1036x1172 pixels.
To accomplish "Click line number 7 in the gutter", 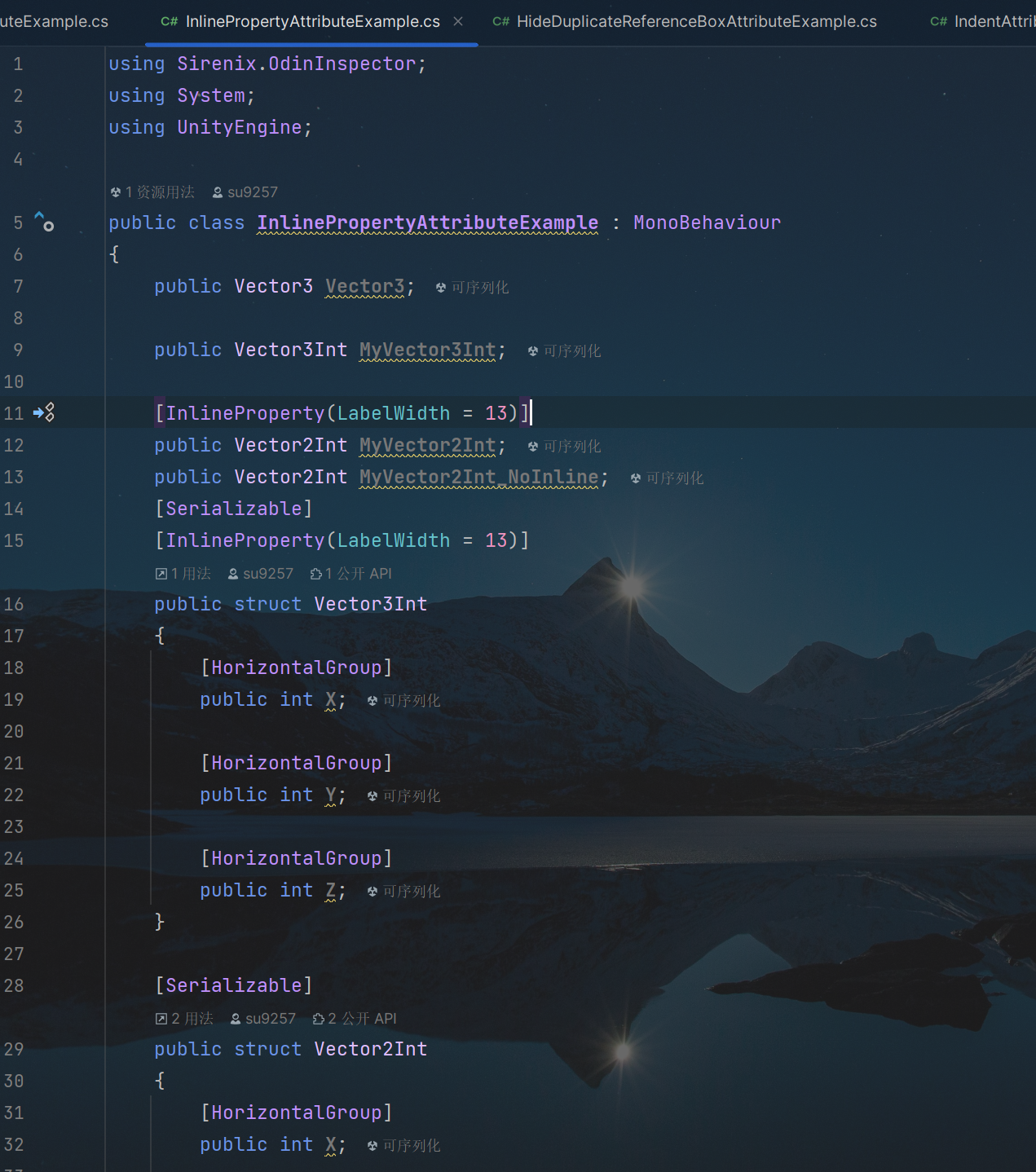I will pos(18,286).
